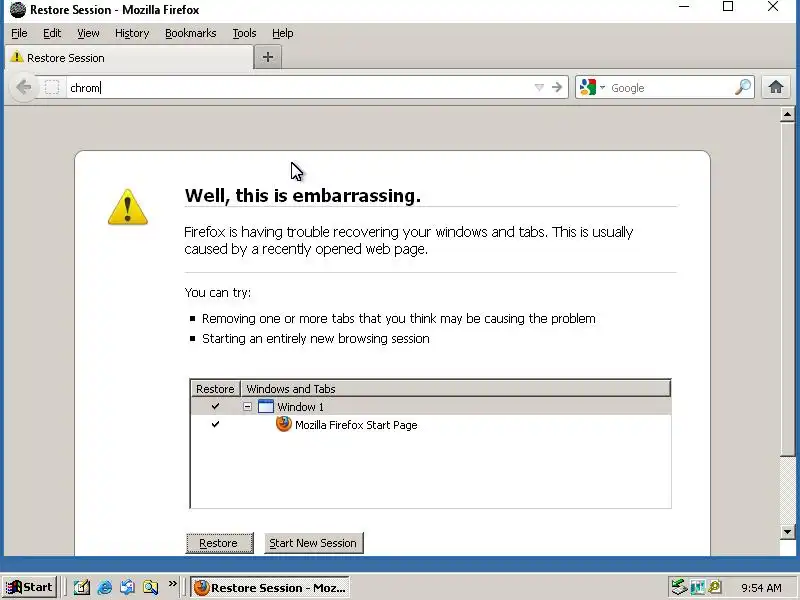Image resolution: width=800 pixels, height=600 pixels.
Task: Collapse the Window 1 tree node
Action: point(247,407)
